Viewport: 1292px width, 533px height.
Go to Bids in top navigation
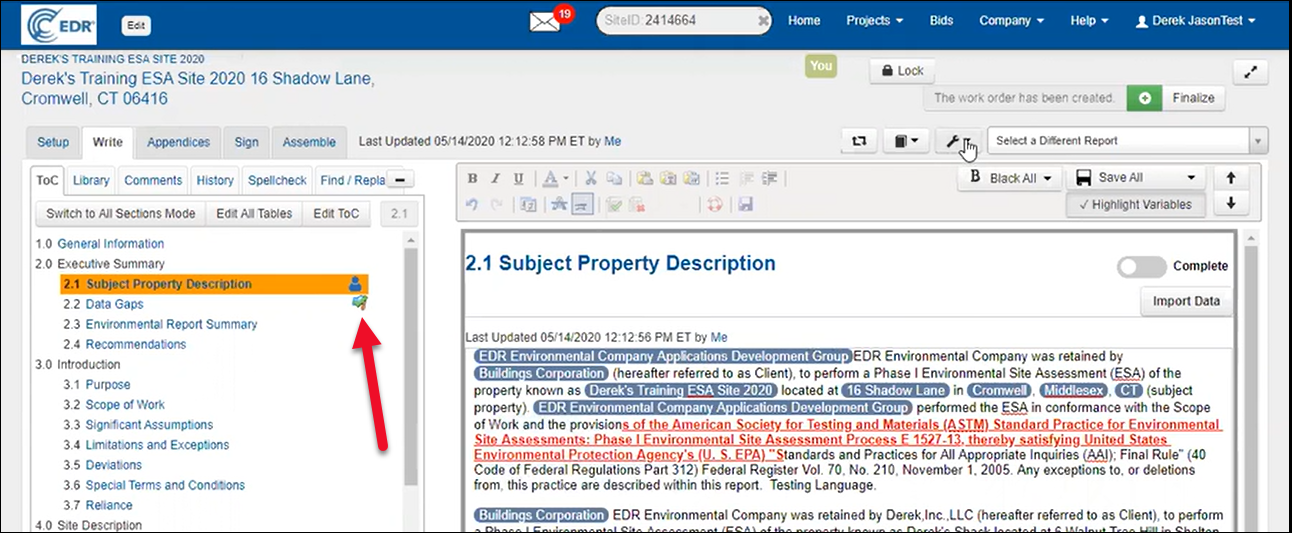(x=941, y=20)
